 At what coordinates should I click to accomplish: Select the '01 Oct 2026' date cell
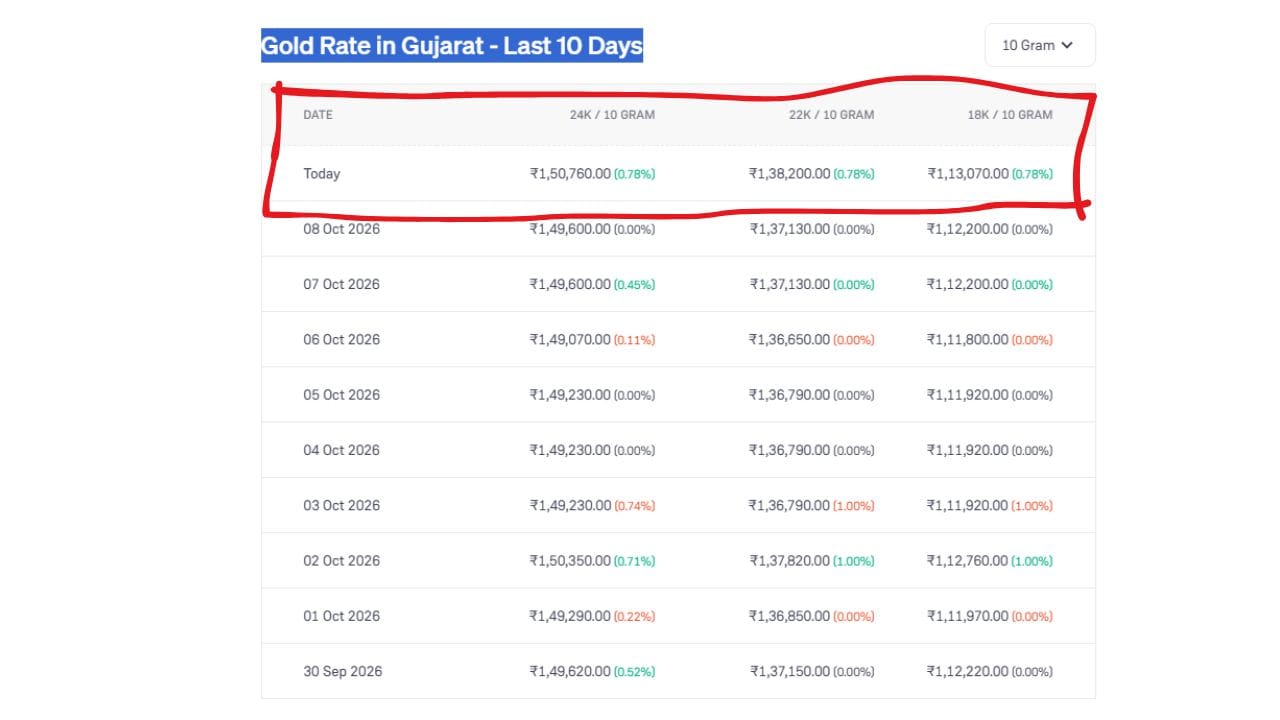(x=342, y=616)
